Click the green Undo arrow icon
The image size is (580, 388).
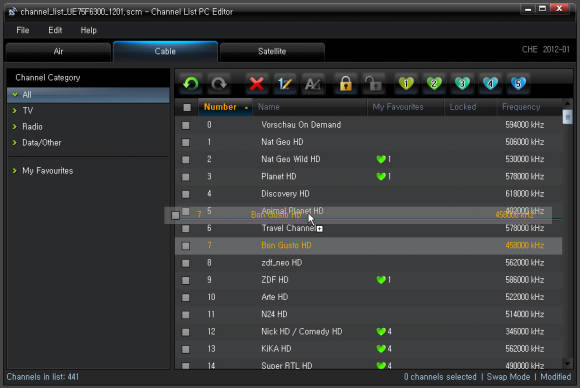click(x=190, y=84)
